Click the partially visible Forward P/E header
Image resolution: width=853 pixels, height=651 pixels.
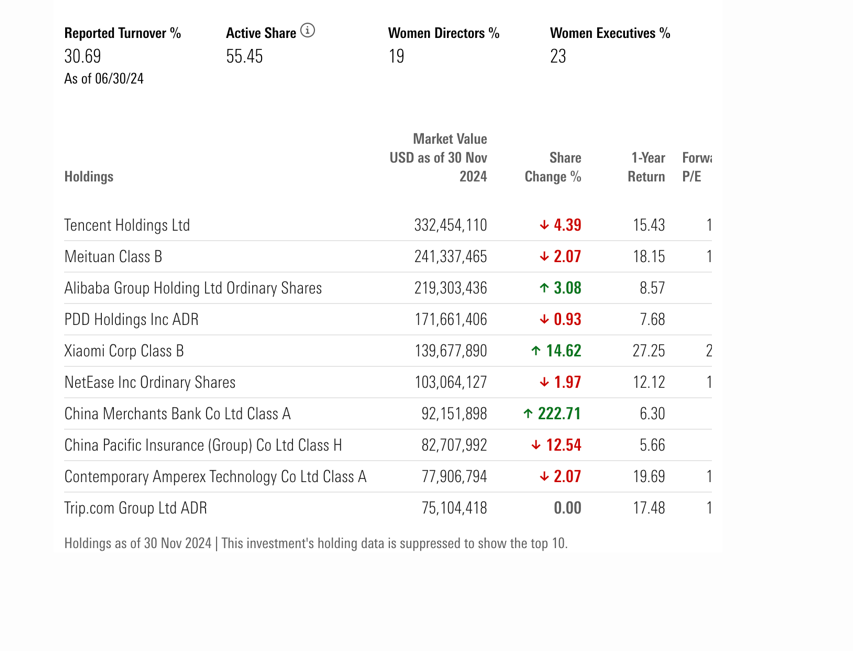coord(695,167)
